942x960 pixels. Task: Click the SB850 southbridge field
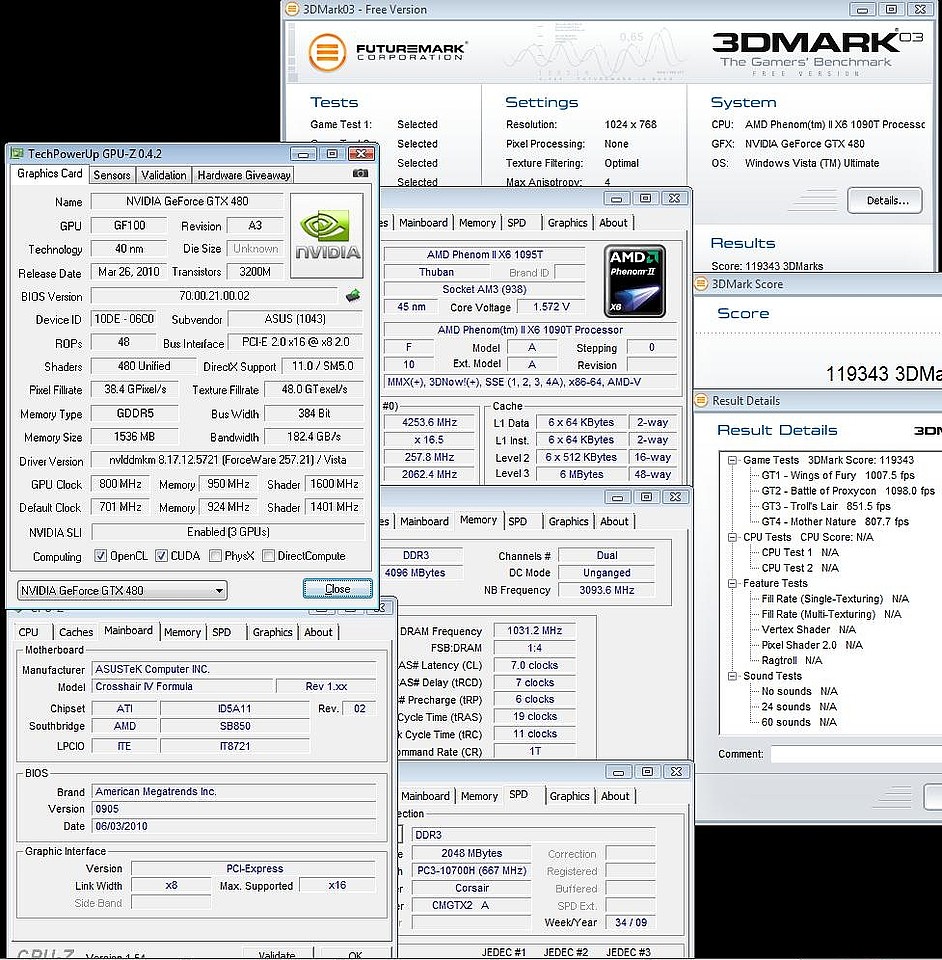[235, 726]
